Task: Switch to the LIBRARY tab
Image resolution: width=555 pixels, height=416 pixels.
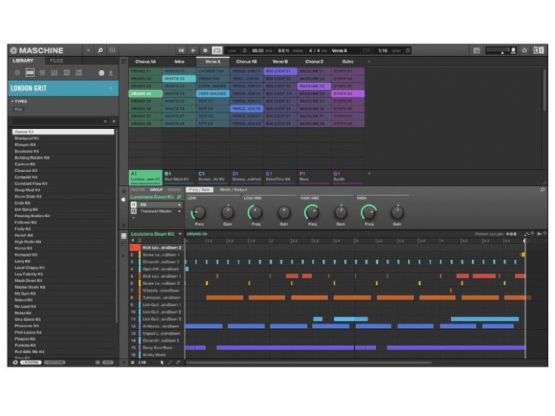Action: pyautogui.click(x=23, y=61)
